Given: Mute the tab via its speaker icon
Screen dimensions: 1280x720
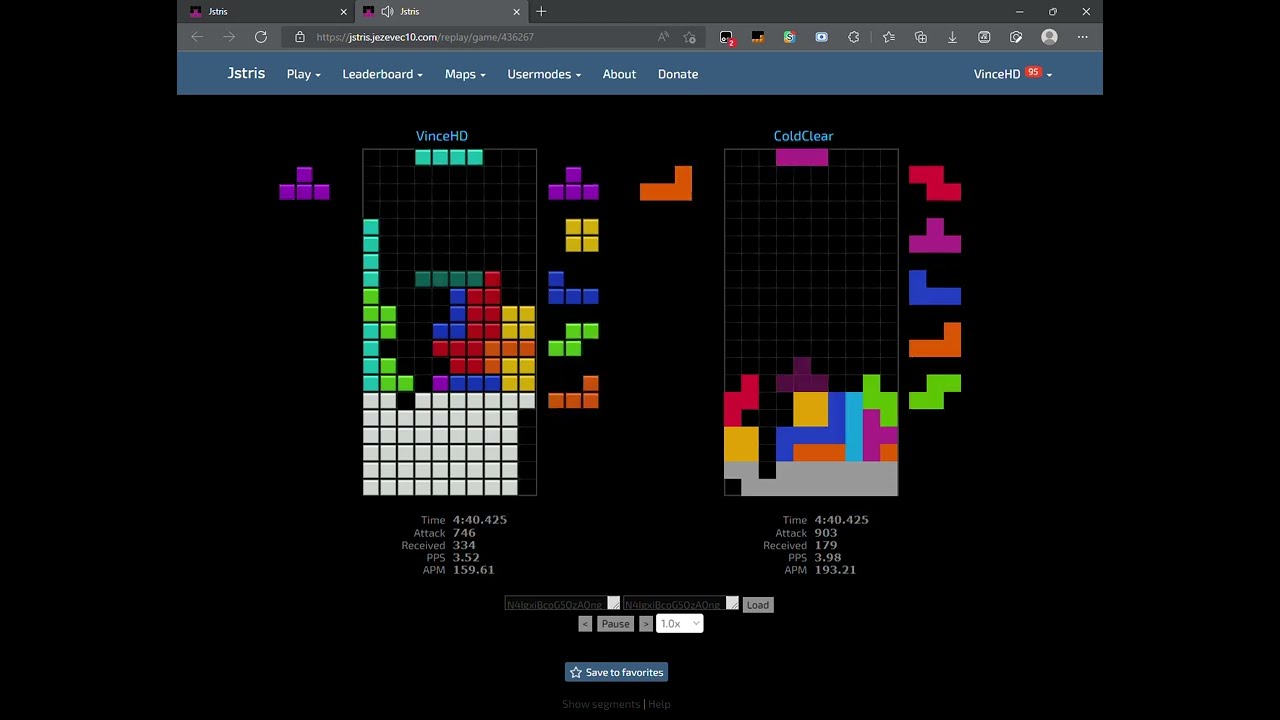Looking at the screenshot, I should 387,12.
